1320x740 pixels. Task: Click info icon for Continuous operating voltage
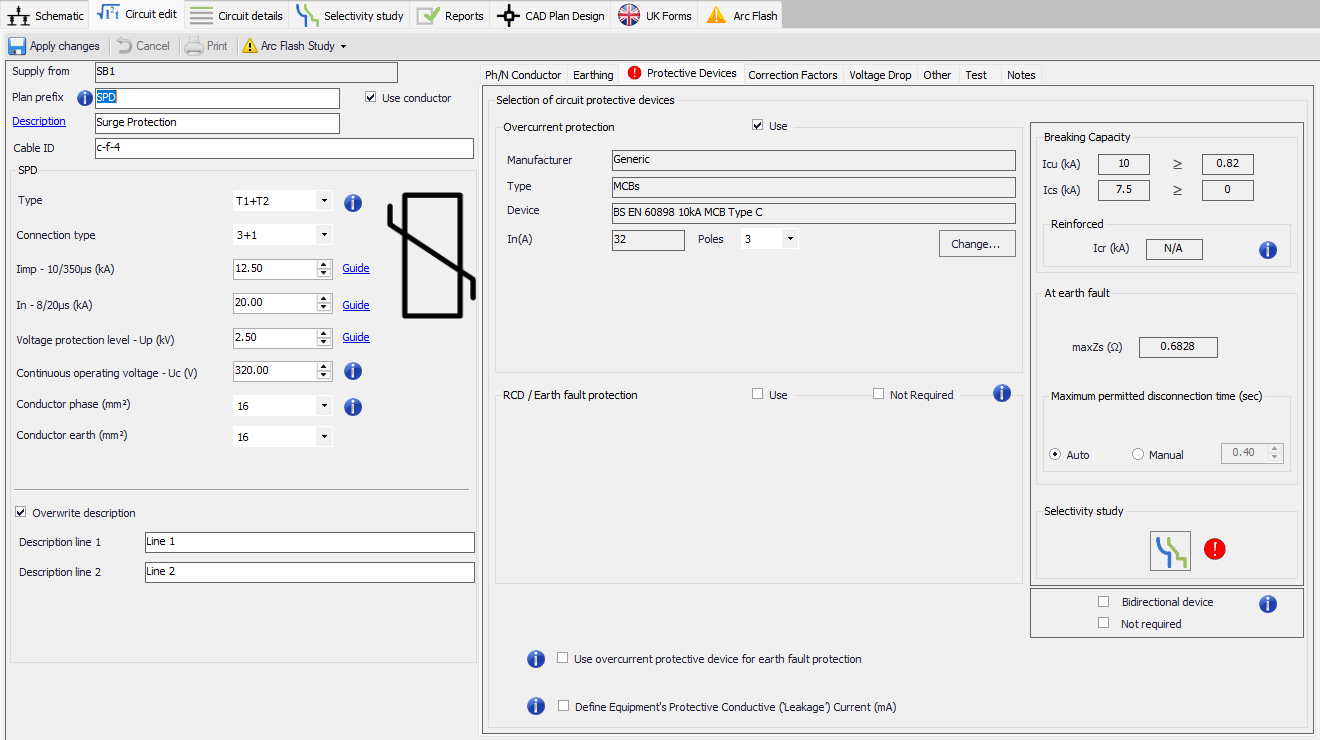(x=353, y=371)
